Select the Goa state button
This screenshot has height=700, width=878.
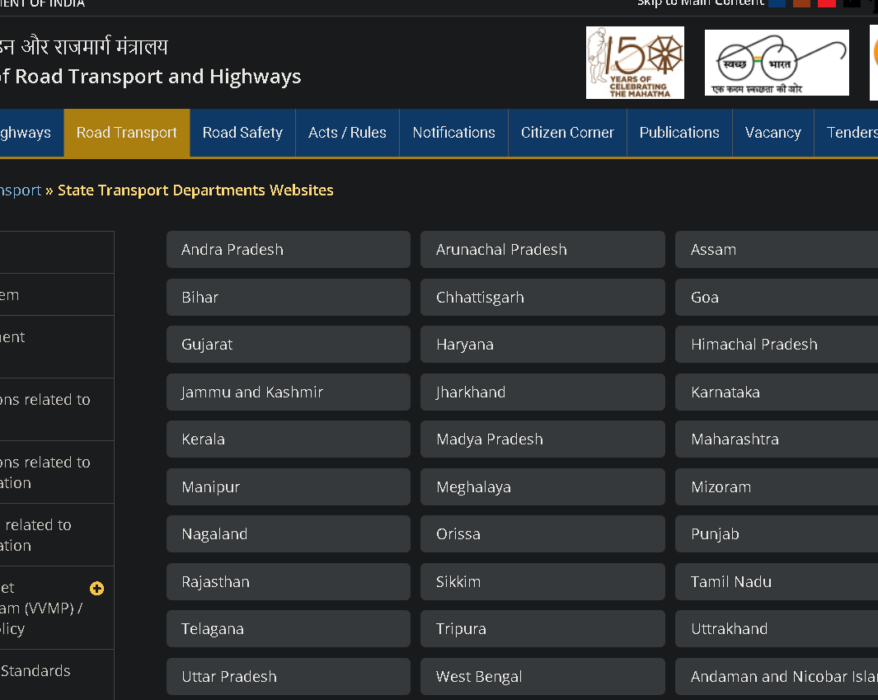pos(777,297)
